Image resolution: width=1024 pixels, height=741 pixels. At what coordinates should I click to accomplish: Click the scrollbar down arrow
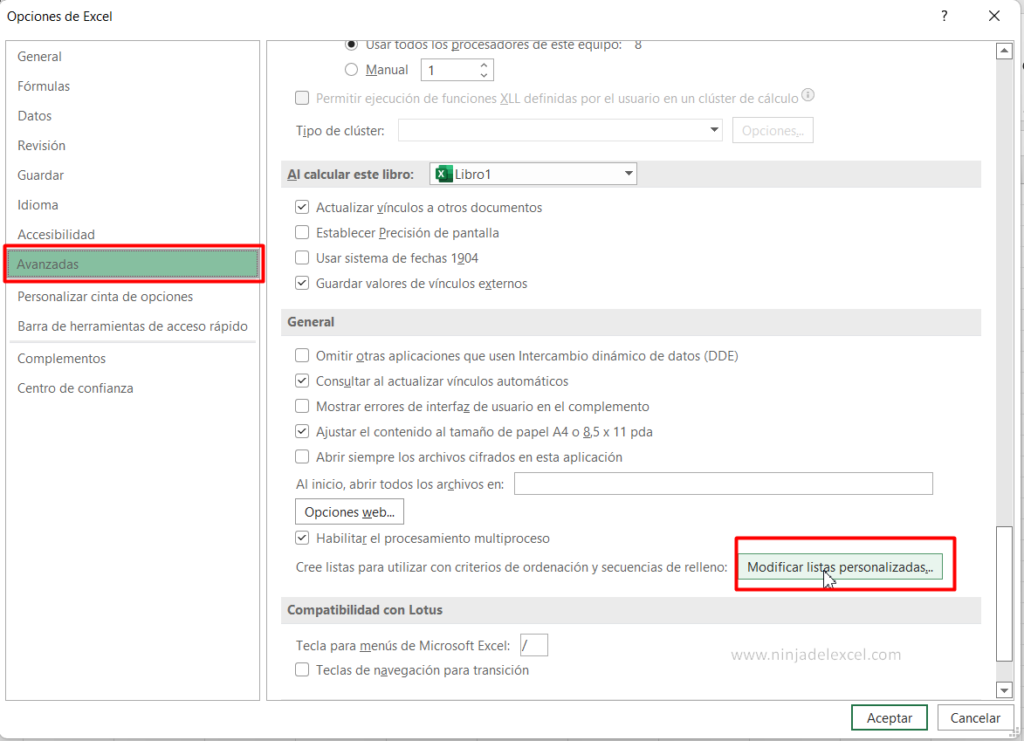coord(1004,689)
